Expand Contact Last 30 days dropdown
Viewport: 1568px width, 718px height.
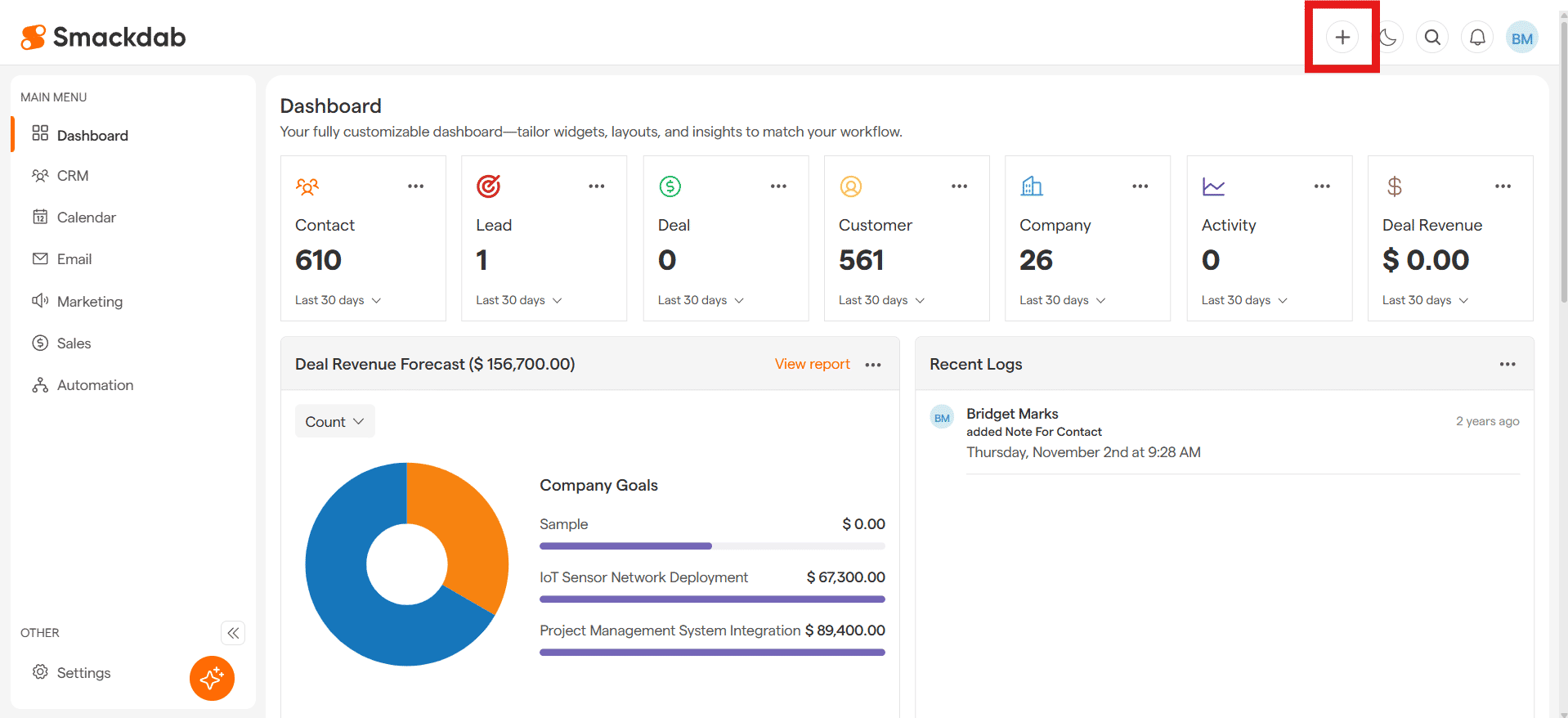click(338, 300)
